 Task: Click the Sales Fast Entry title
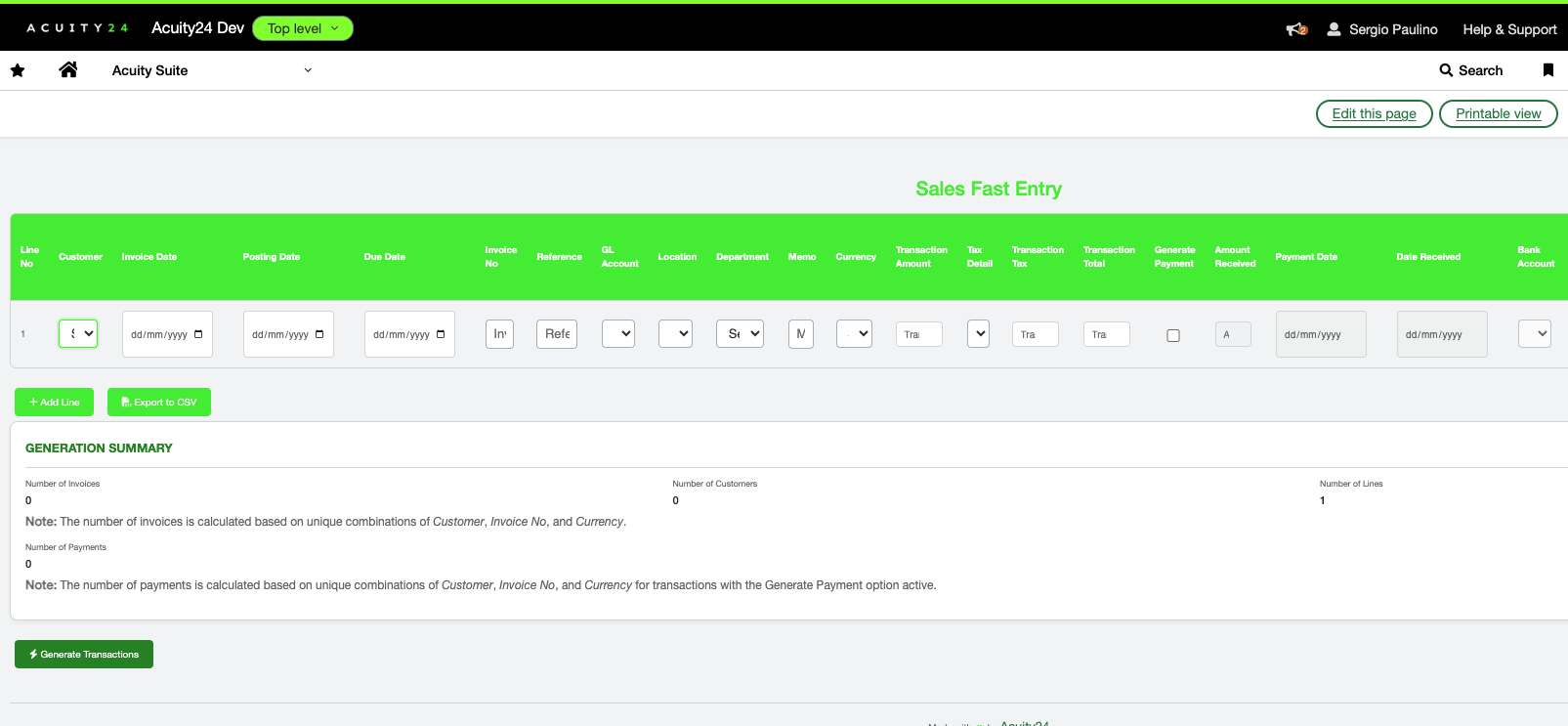[989, 189]
